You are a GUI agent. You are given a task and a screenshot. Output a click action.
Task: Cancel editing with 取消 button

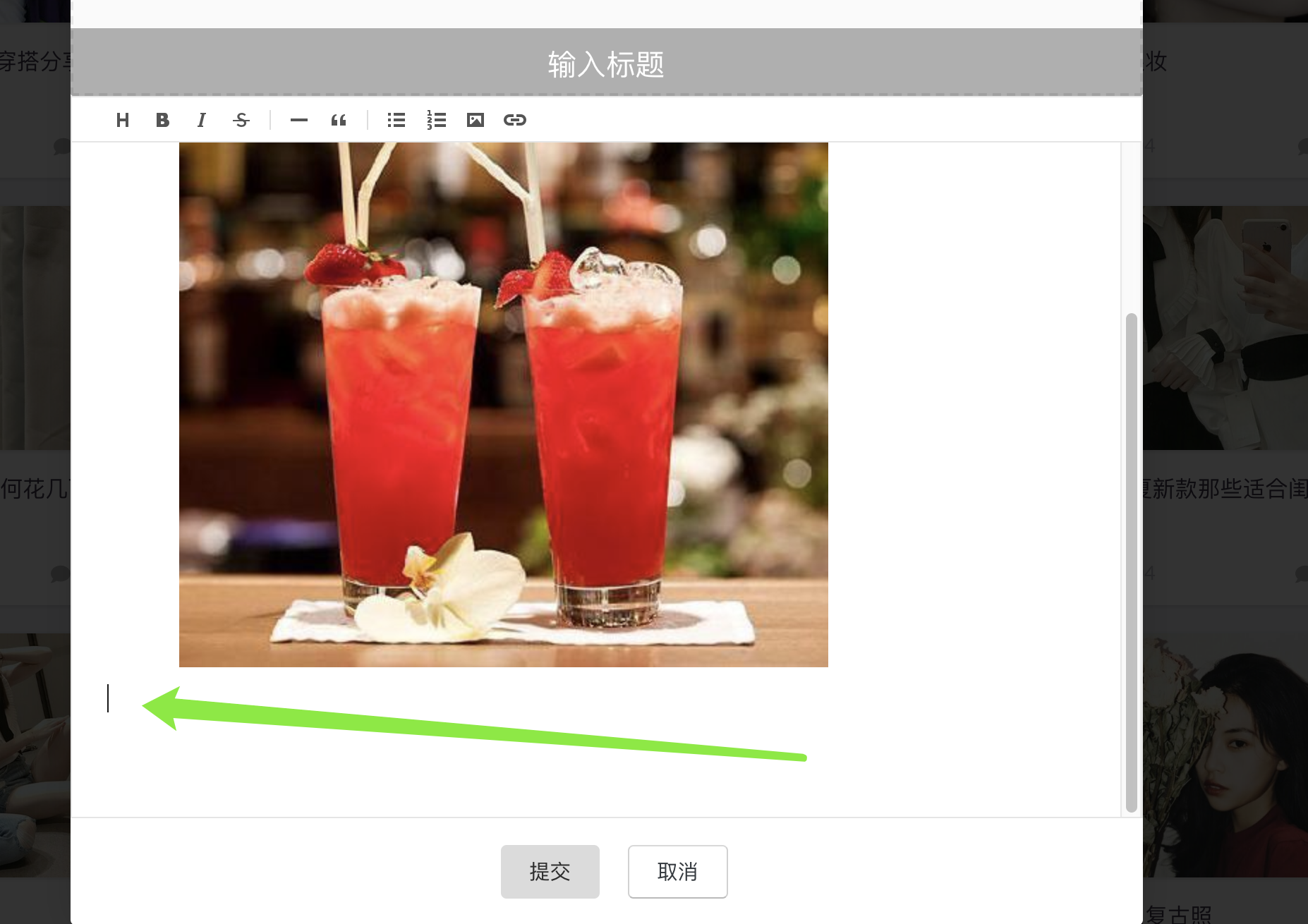(678, 872)
